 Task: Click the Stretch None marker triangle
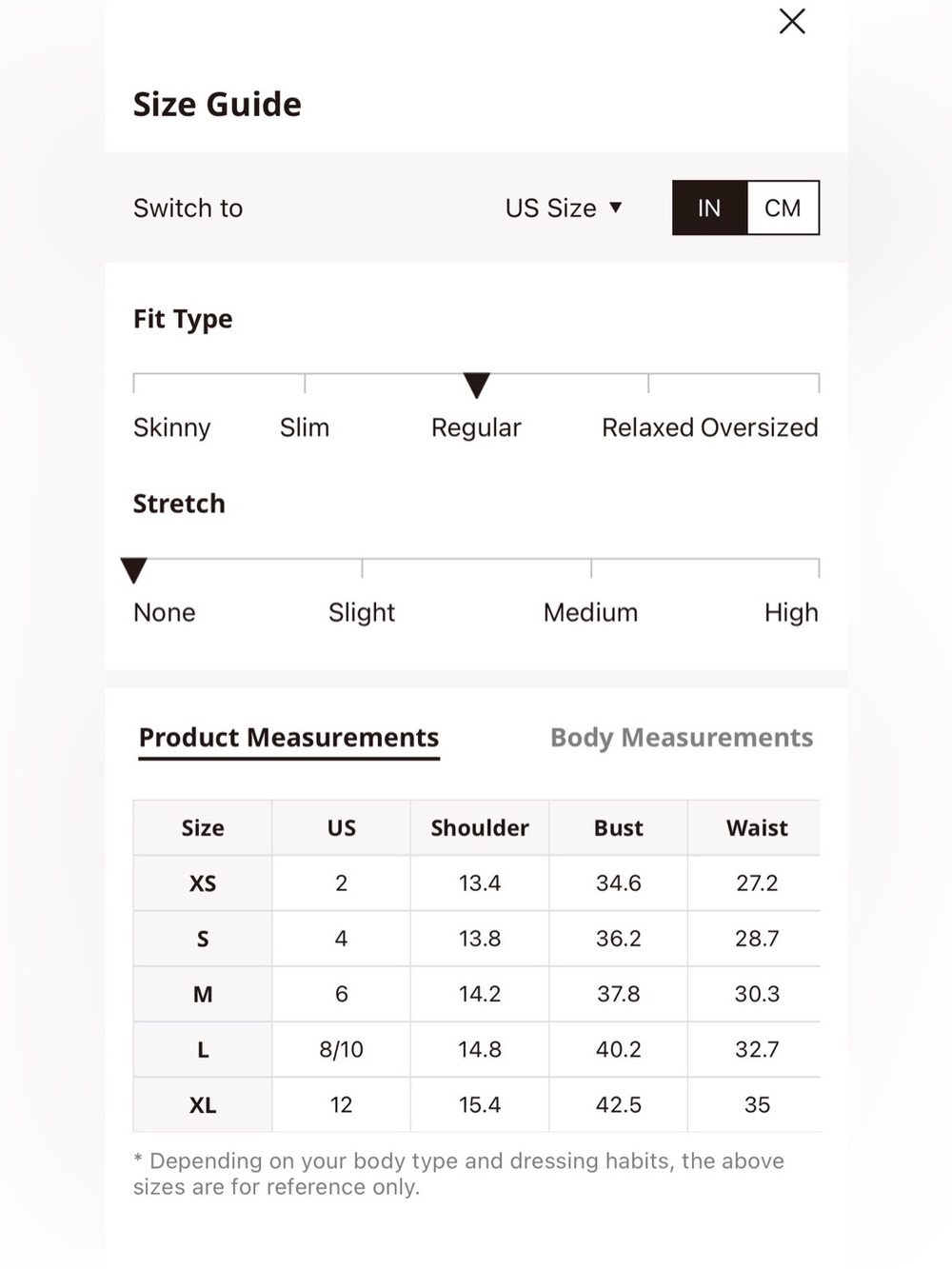(134, 569)
